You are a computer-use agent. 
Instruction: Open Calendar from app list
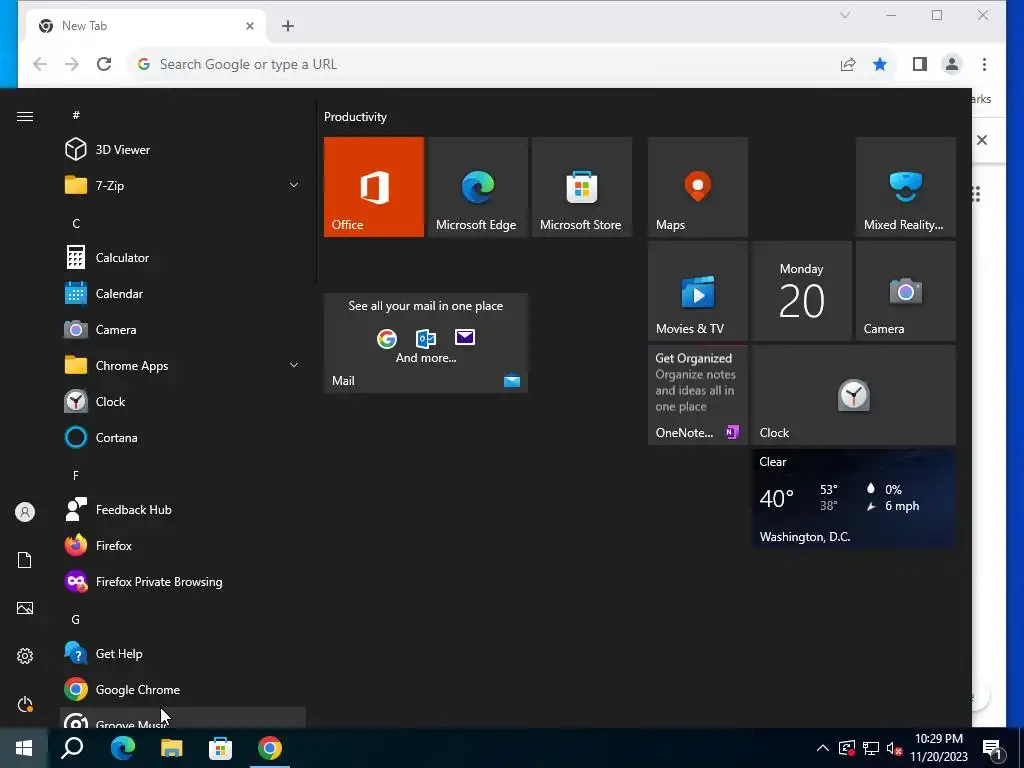click(x=183, y=294)
